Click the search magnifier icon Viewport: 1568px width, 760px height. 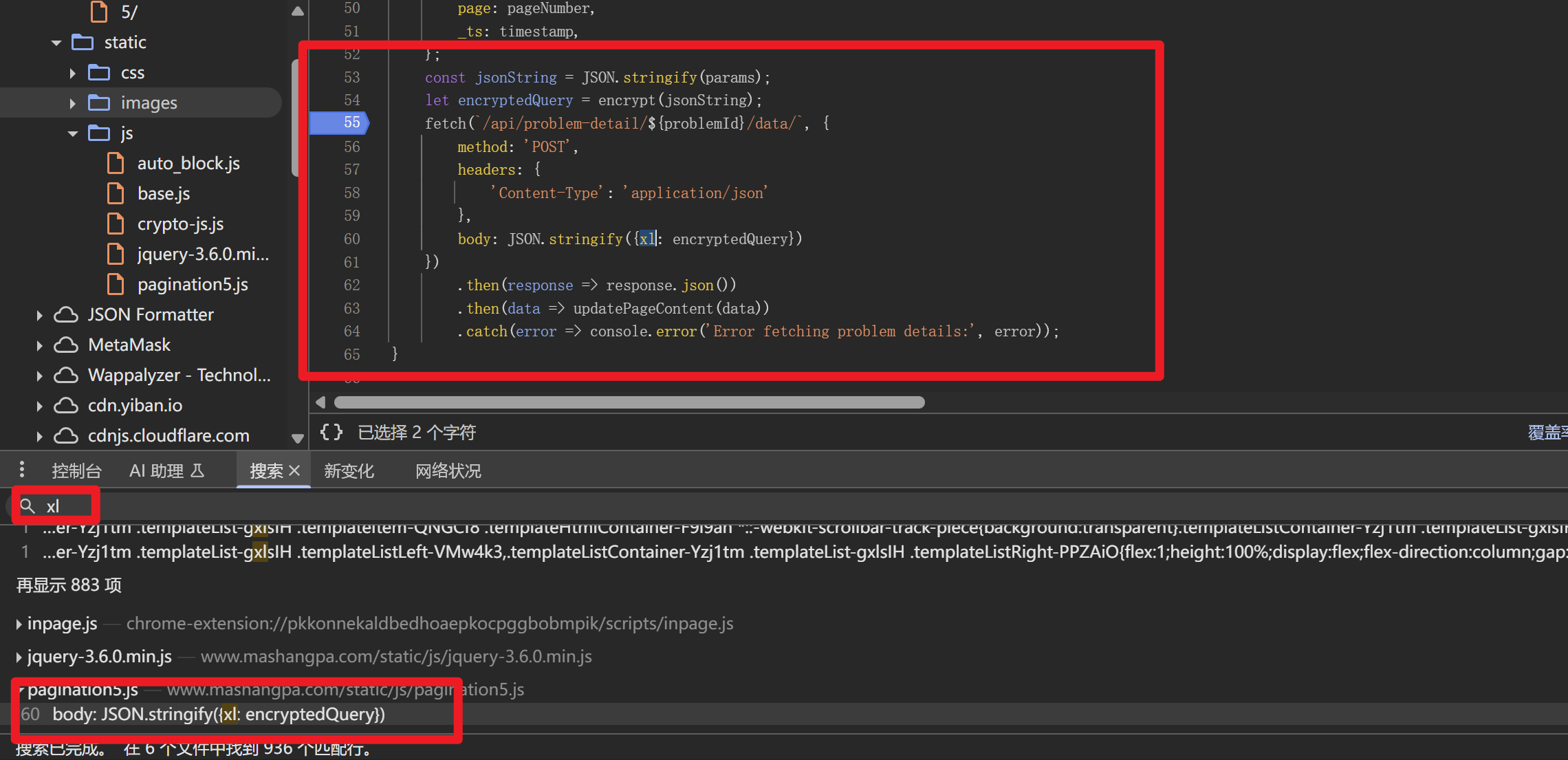[28, 506]
